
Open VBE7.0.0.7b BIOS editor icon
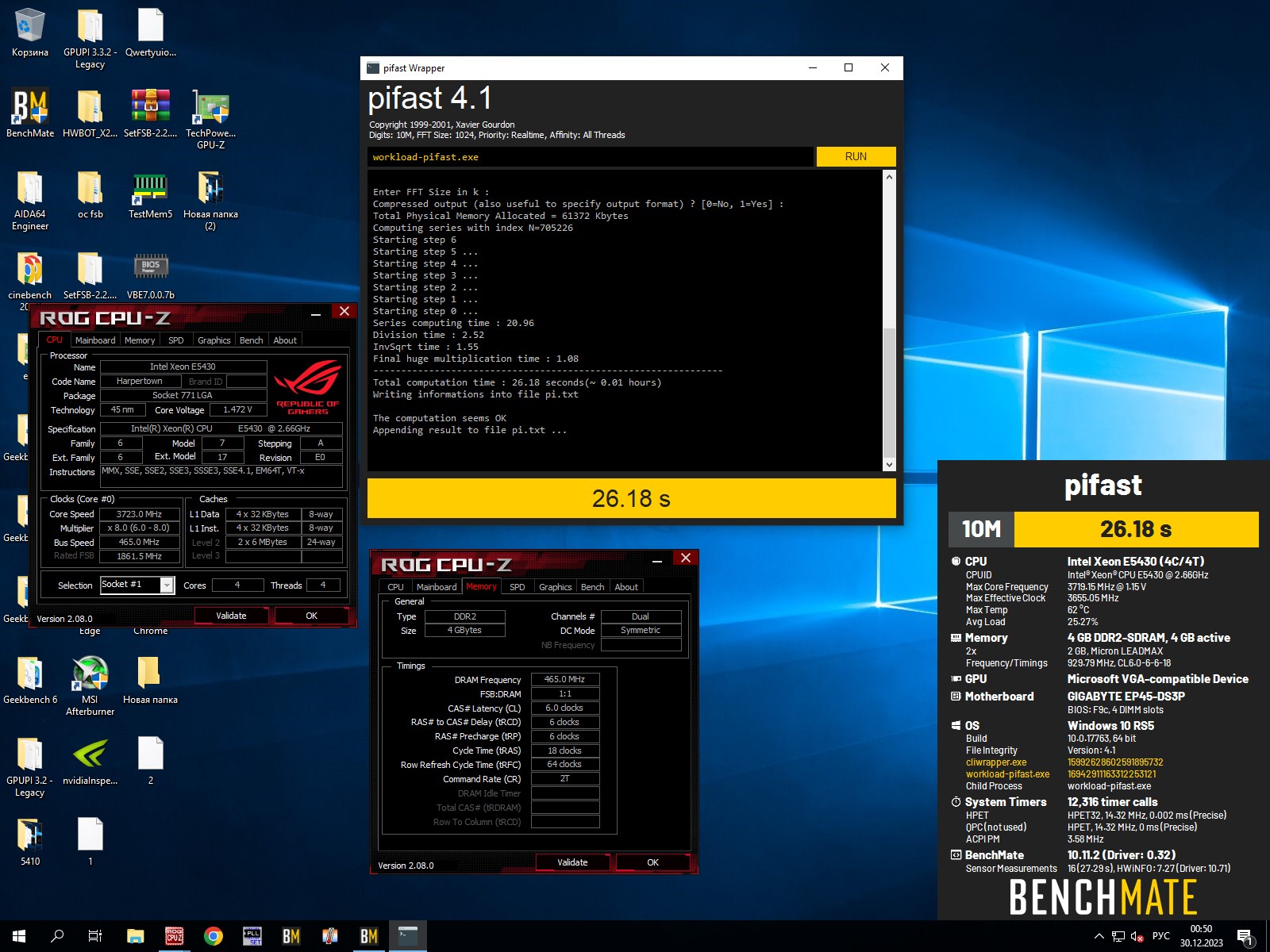click(151, 275)
